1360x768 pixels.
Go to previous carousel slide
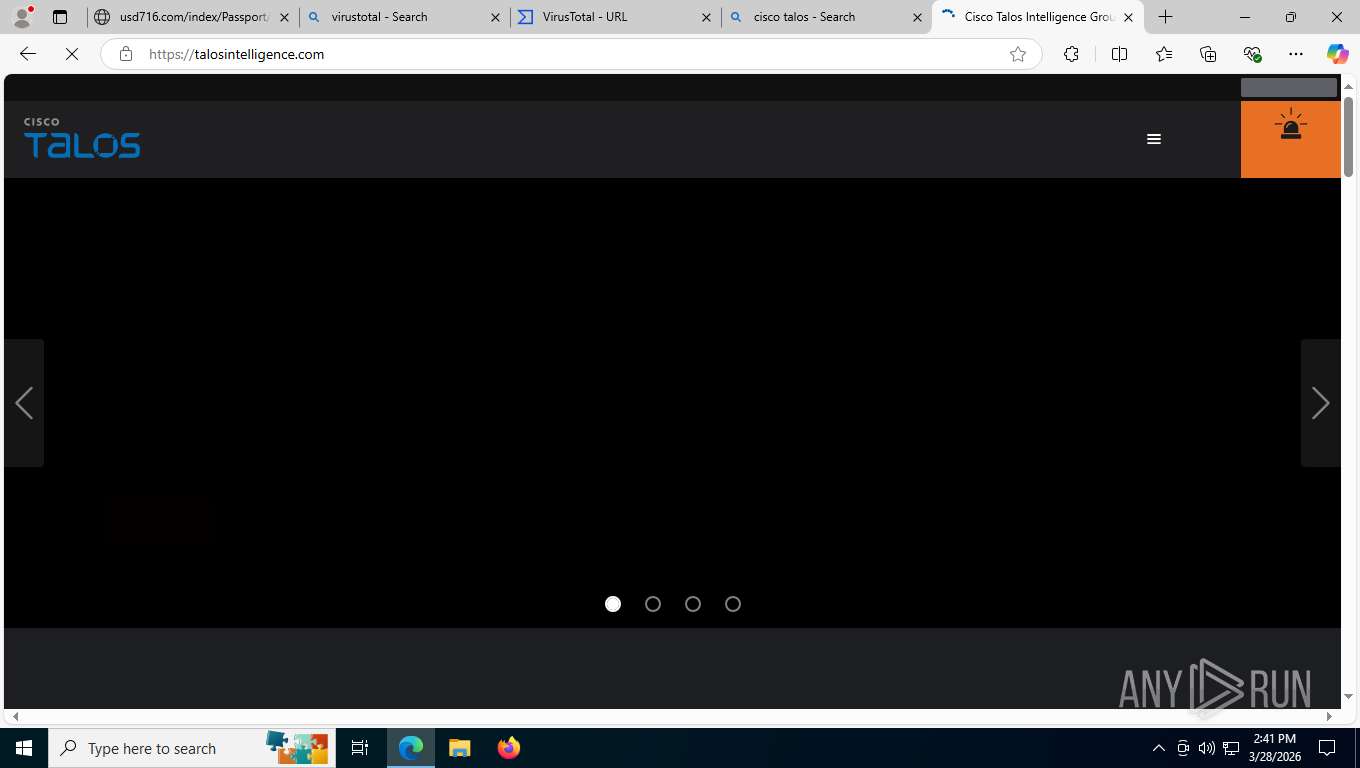pyautogui.click(x=24, y=403)
